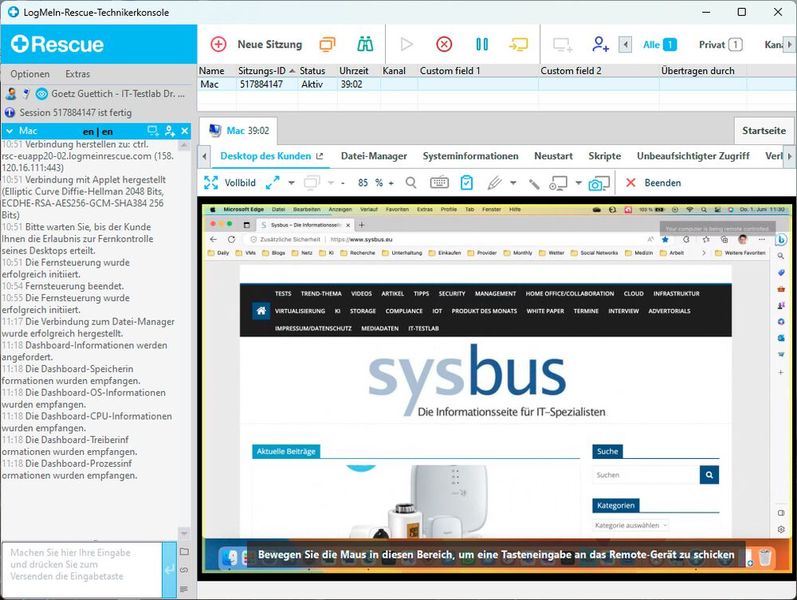Click the blue eye visibility icon
Image resolution: width=797 pixels, height=600 pixels.
click(x=42, y=94)
